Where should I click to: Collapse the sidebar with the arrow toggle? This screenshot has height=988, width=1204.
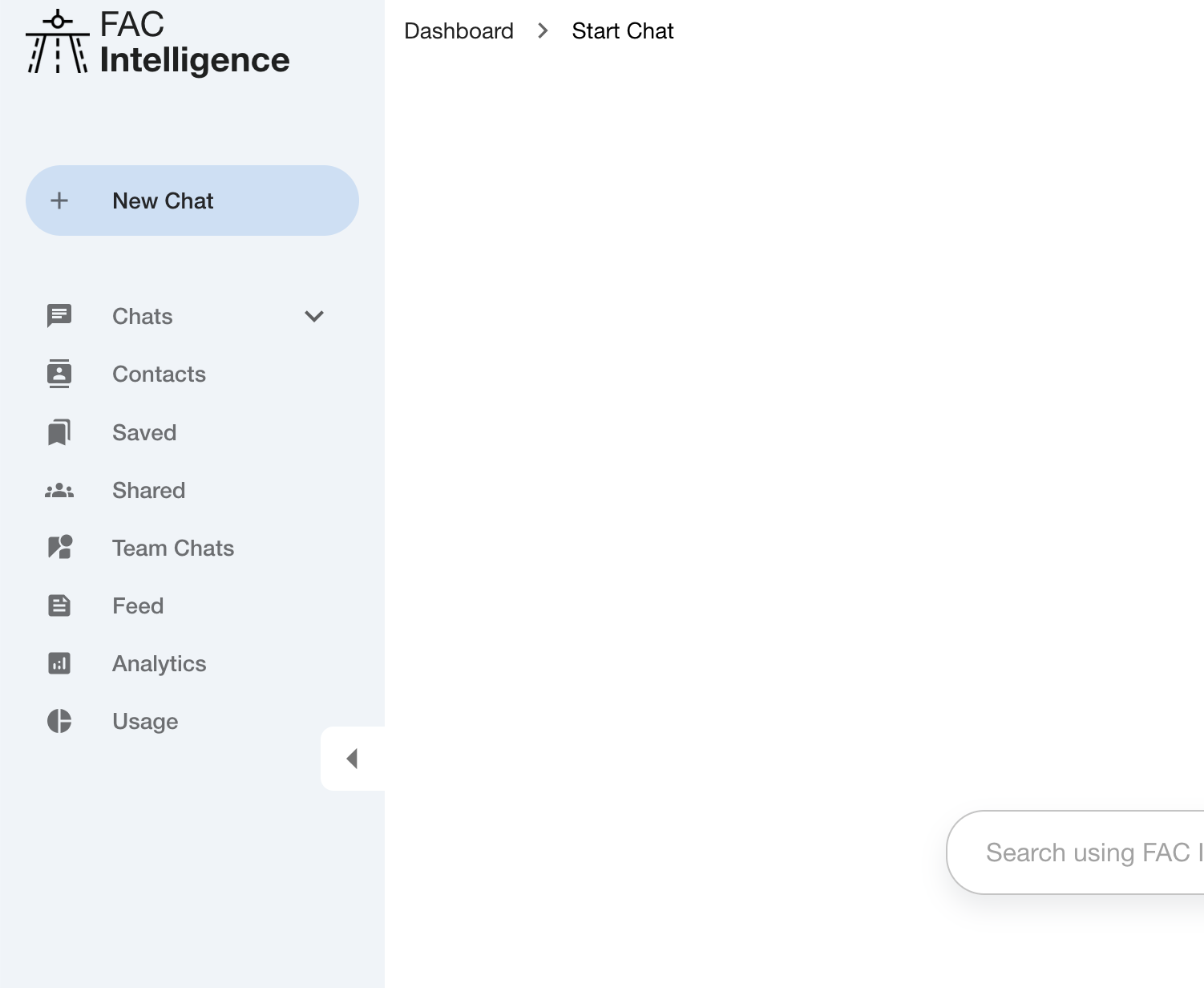point(352,758)
